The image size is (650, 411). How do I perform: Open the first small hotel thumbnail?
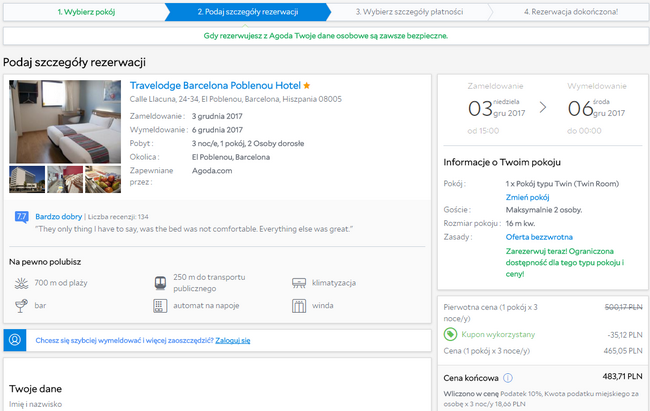(26, 179)
